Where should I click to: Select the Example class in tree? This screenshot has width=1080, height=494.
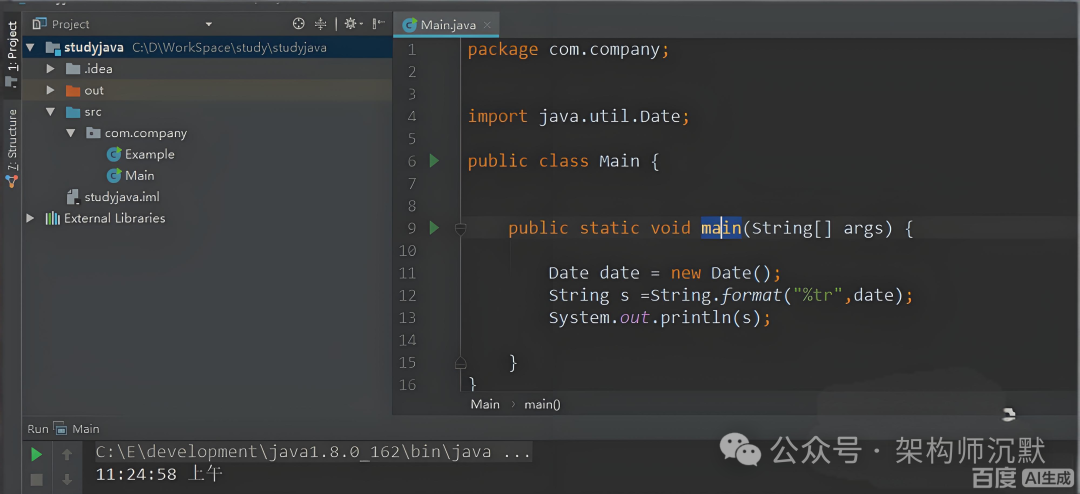(149, 154)
